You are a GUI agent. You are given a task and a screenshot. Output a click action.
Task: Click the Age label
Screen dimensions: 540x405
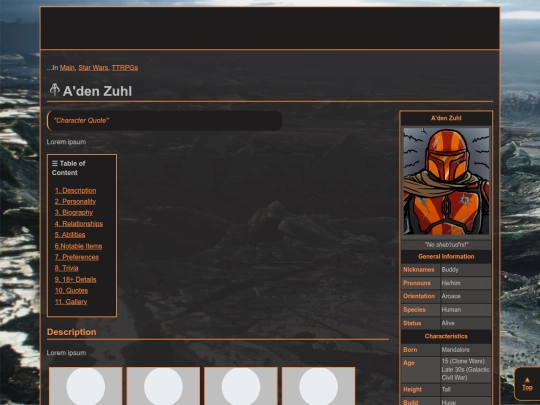[408, 363]
